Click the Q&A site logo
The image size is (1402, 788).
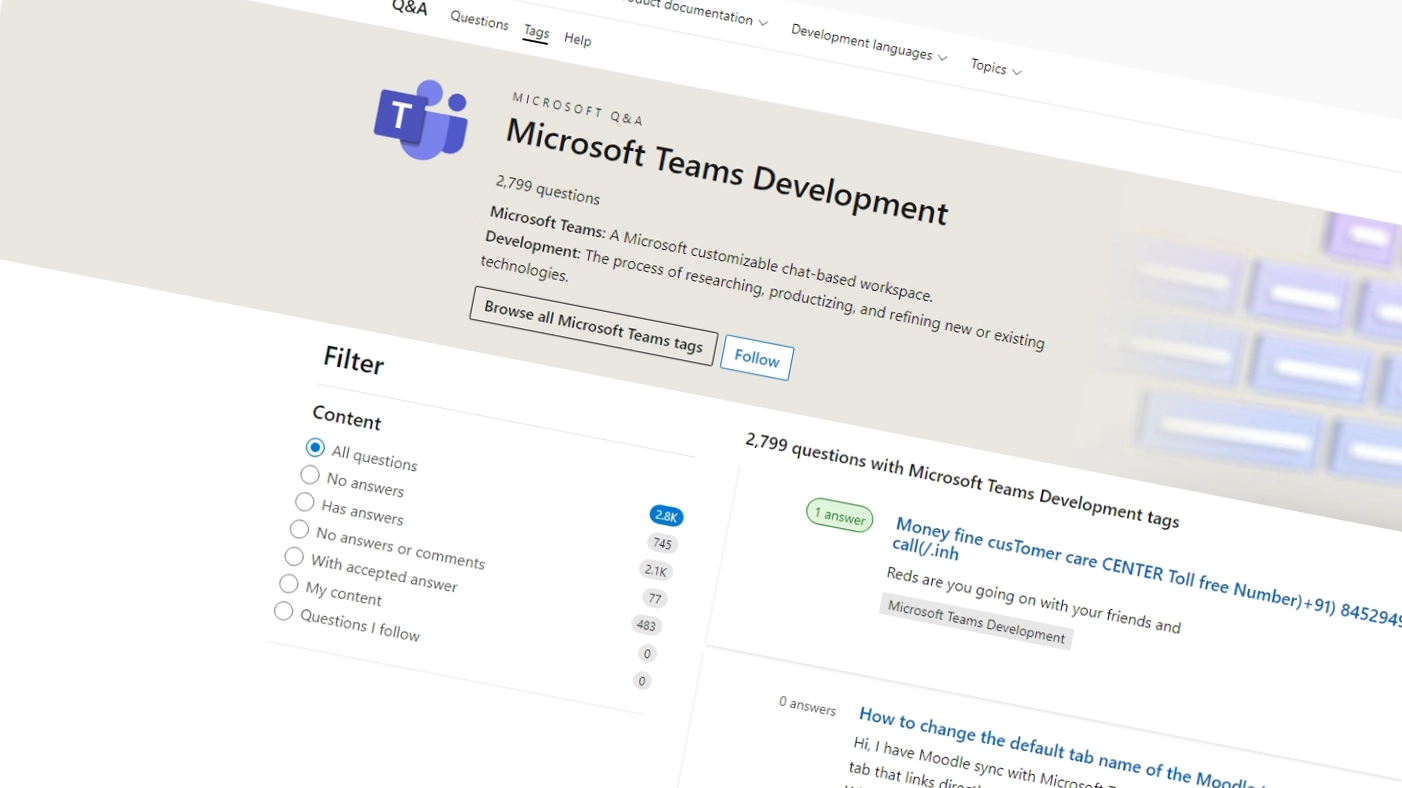410,9
